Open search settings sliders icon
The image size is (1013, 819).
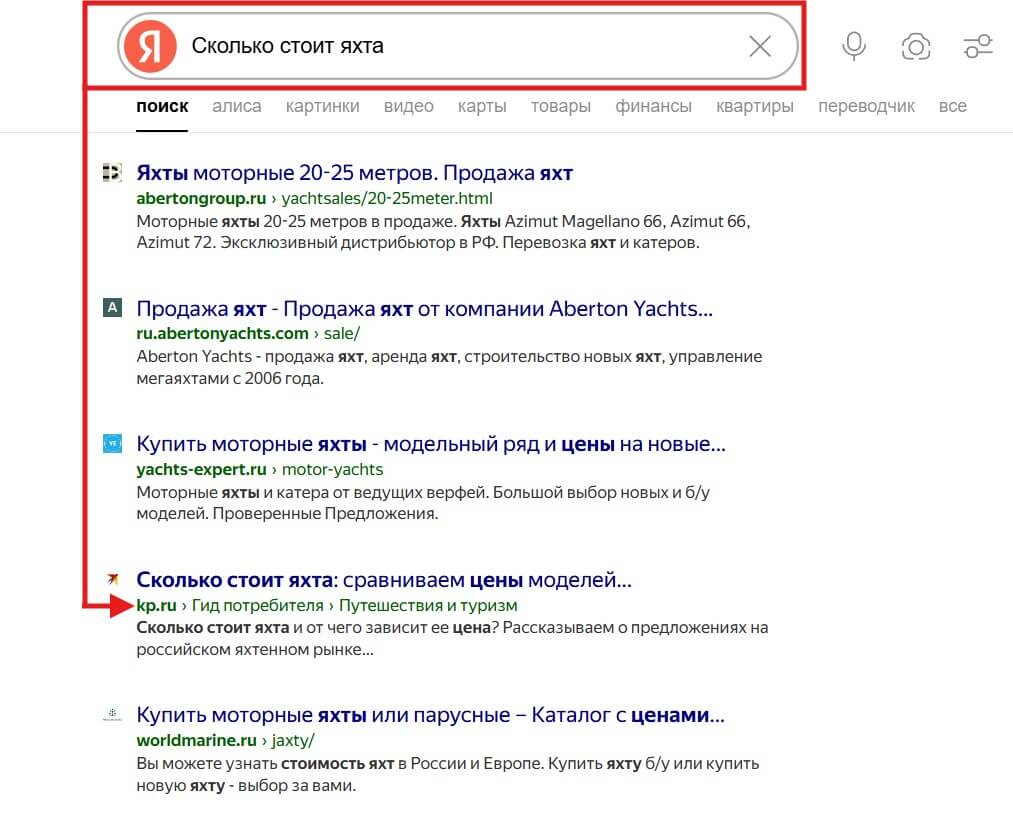tap(977, 46)
